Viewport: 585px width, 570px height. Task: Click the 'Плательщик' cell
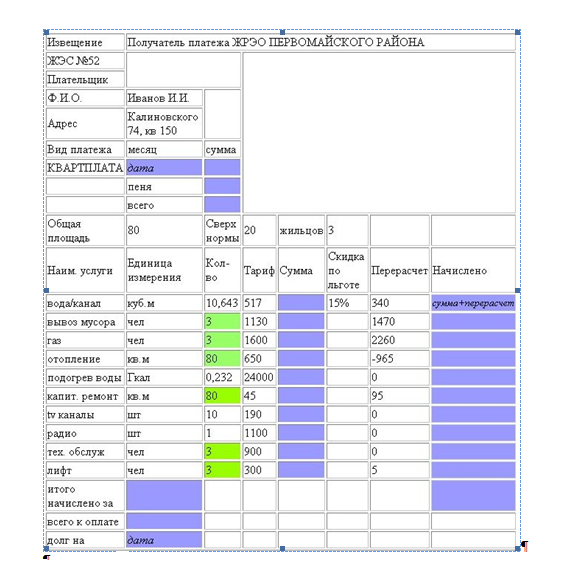click(85, 79)
